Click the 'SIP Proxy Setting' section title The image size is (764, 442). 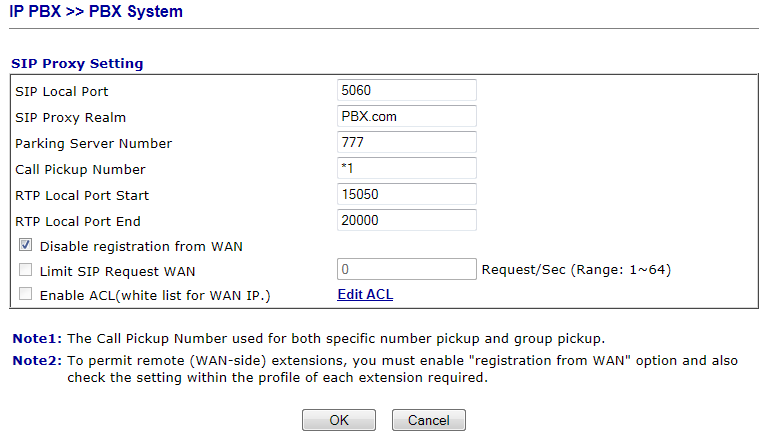pos(77,64)
